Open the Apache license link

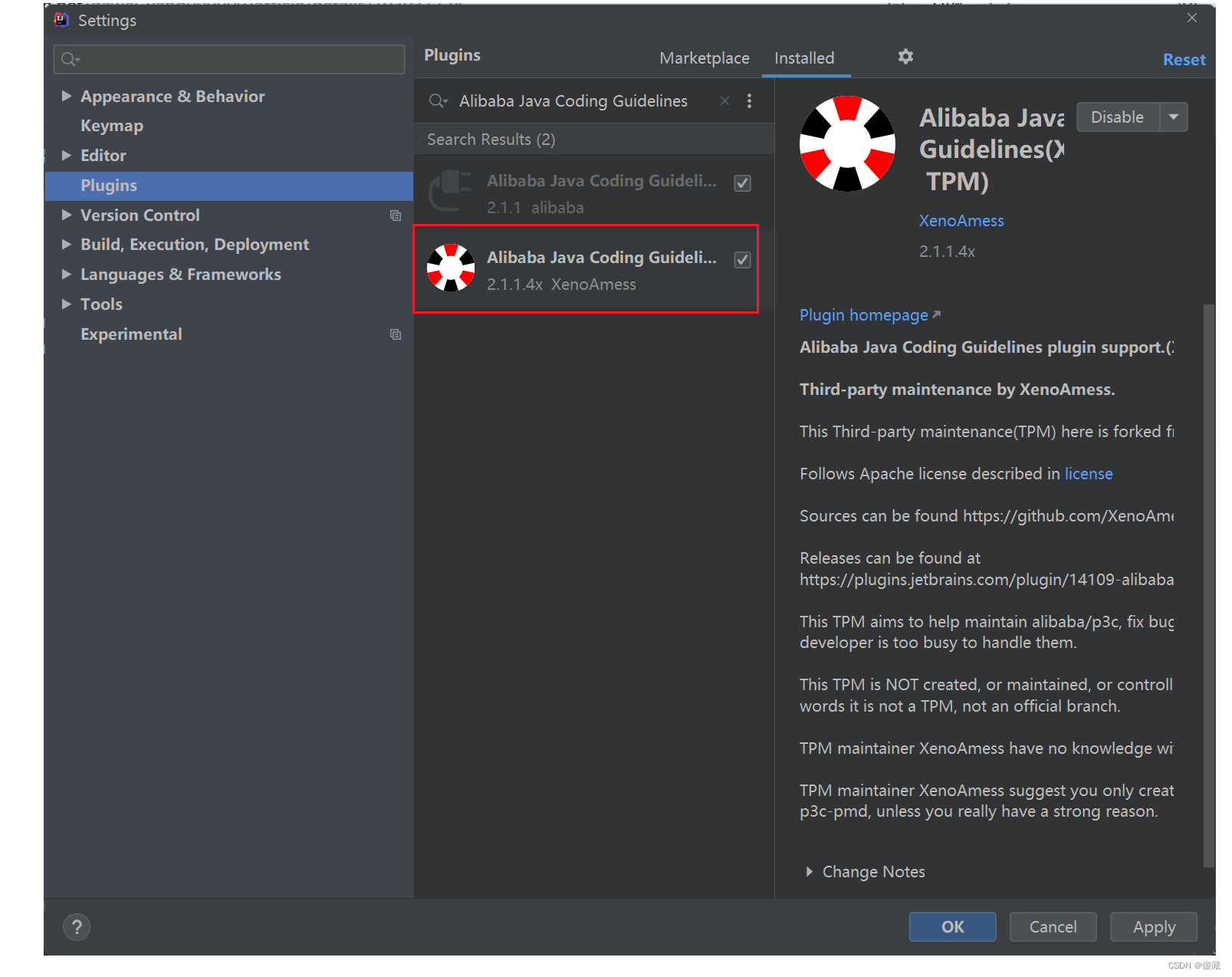coord(1089,474)
